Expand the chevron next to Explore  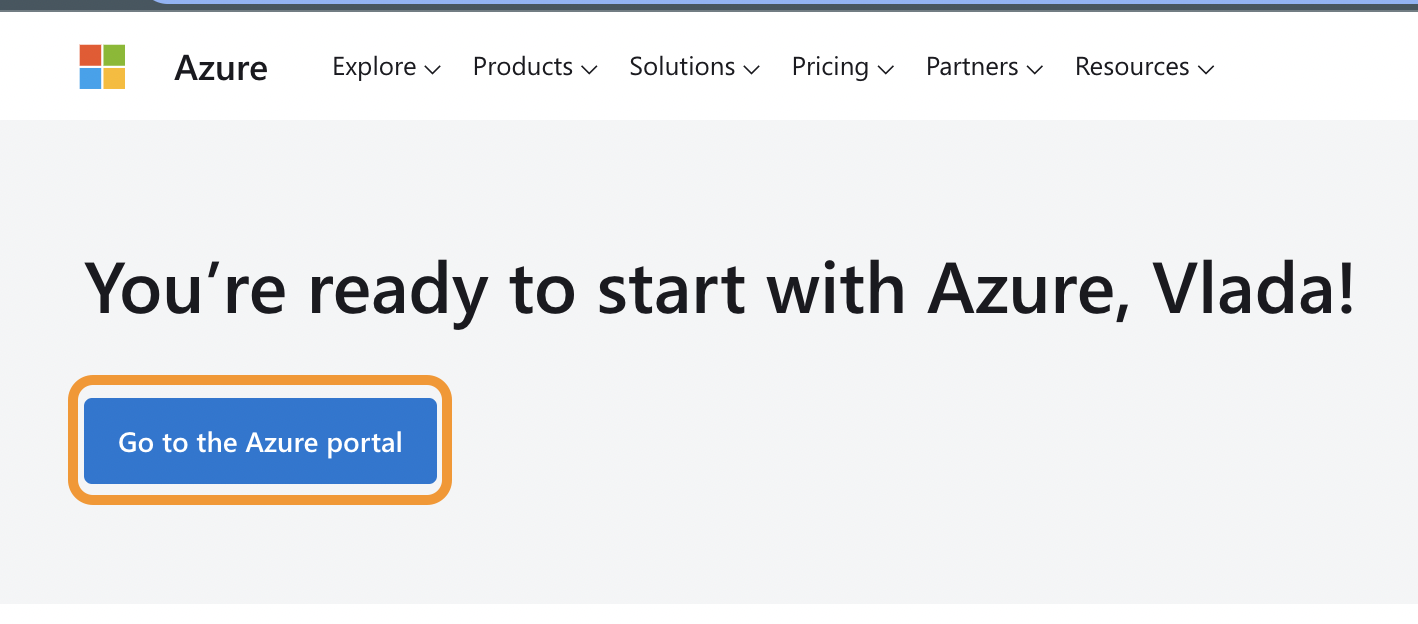(433, 70)
